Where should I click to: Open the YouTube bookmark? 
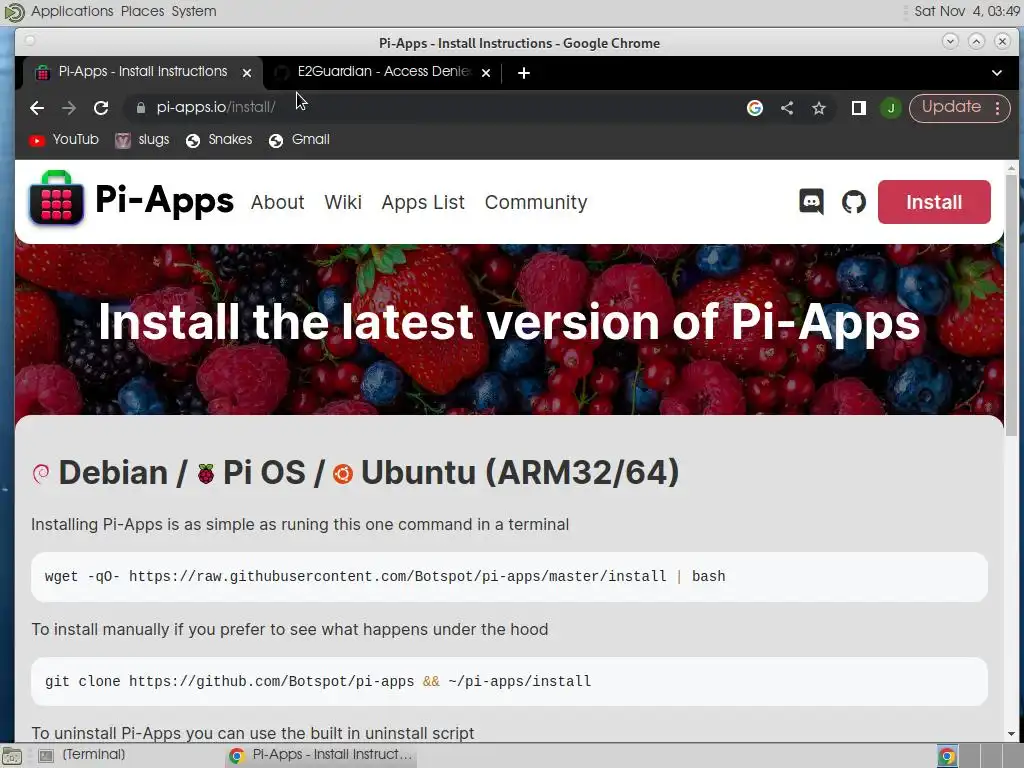(x=64, y=140)
